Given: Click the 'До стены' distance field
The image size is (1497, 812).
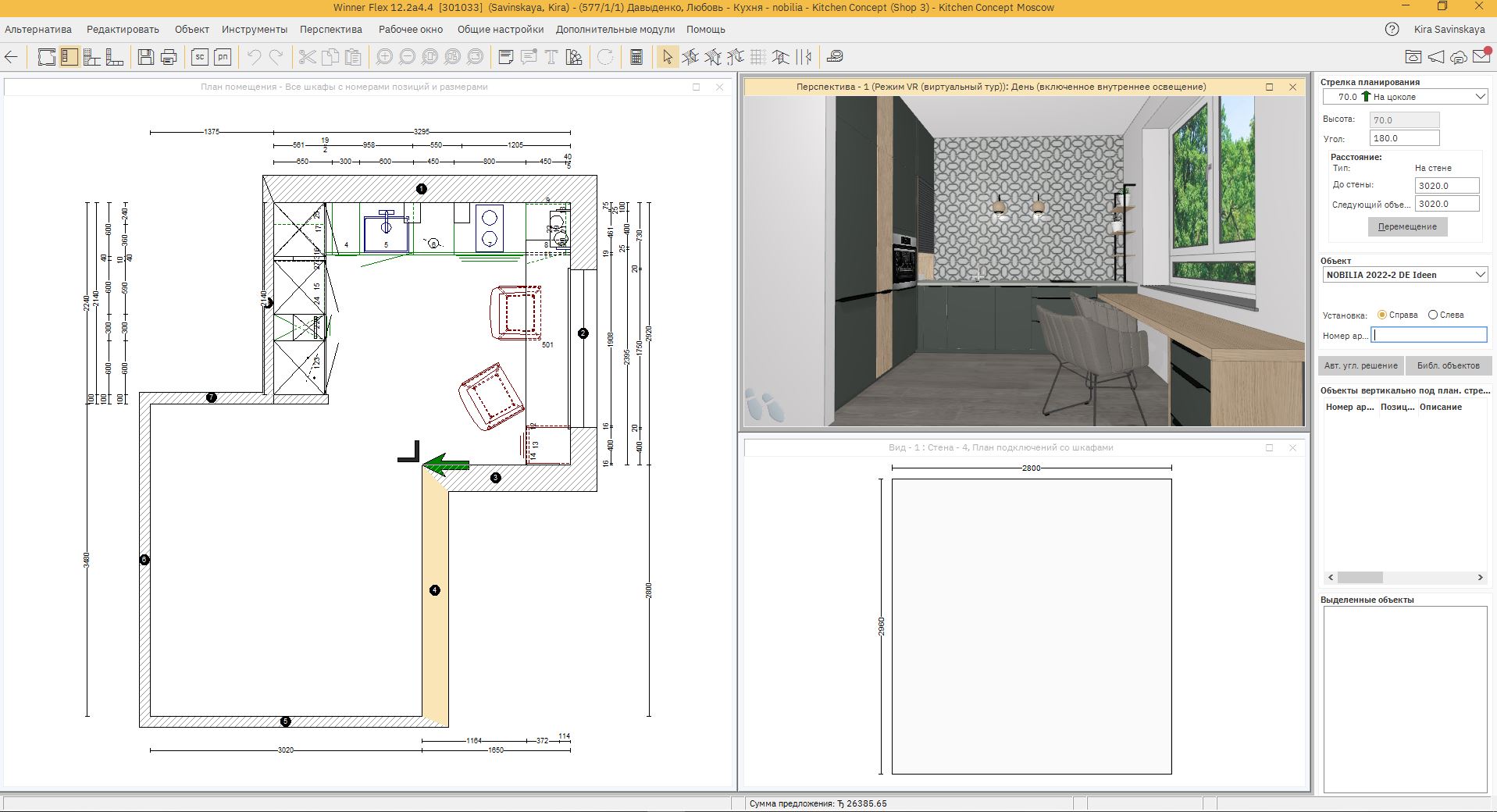Looking at the screenshot, I should [1447, 186].
